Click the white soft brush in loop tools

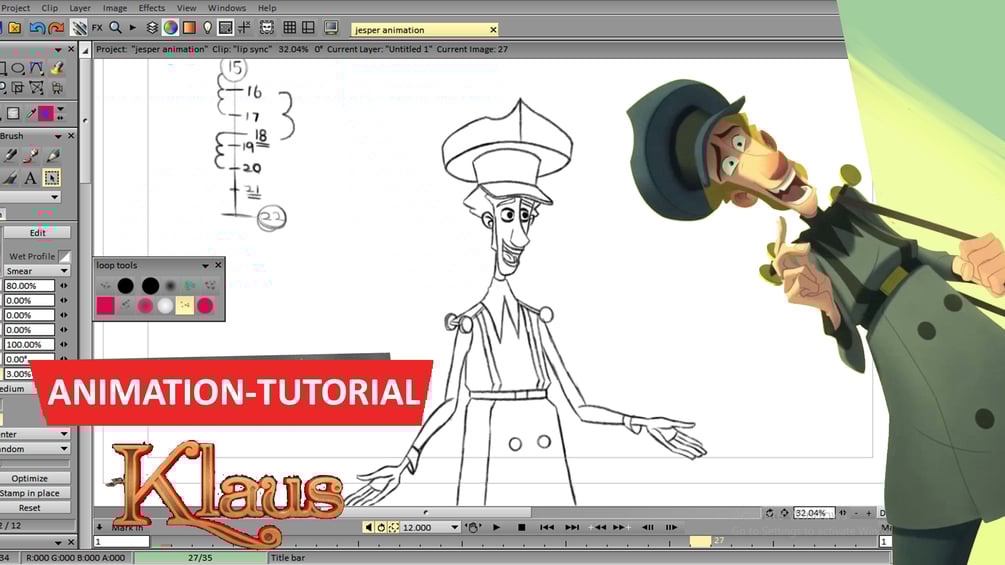[165, 306]
